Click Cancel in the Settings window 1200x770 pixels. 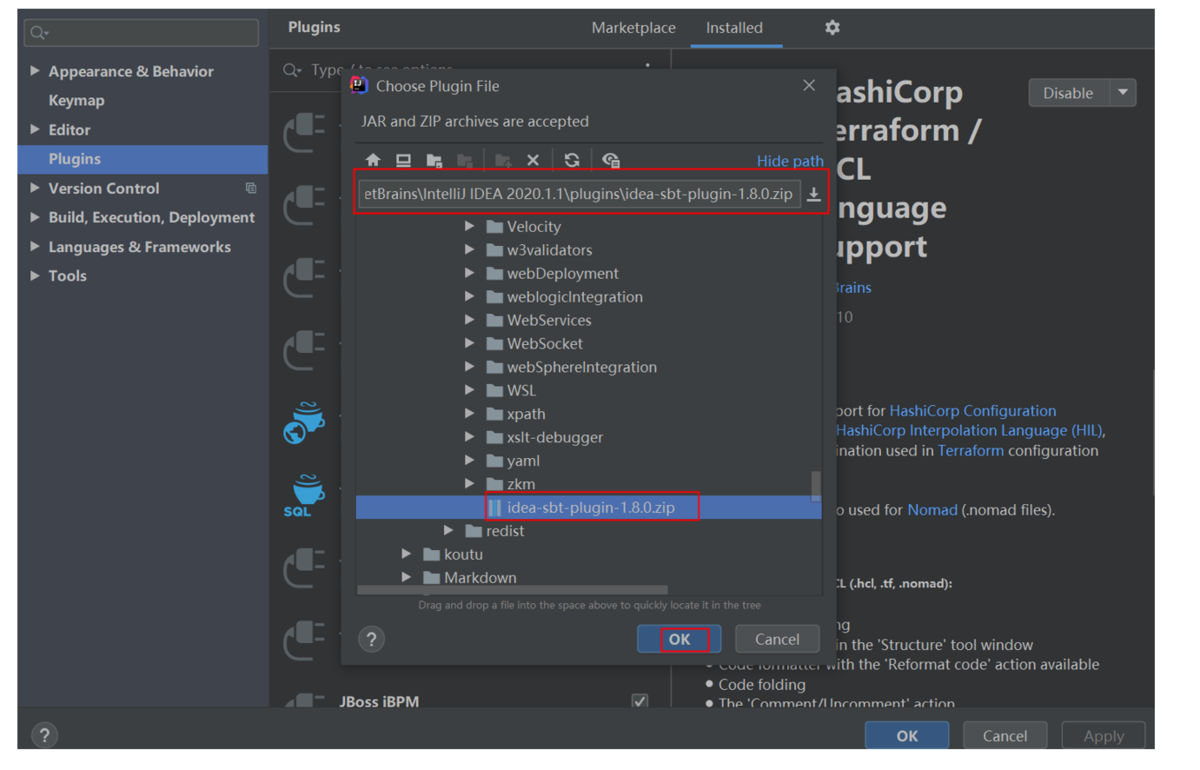tap(1005, 736)
